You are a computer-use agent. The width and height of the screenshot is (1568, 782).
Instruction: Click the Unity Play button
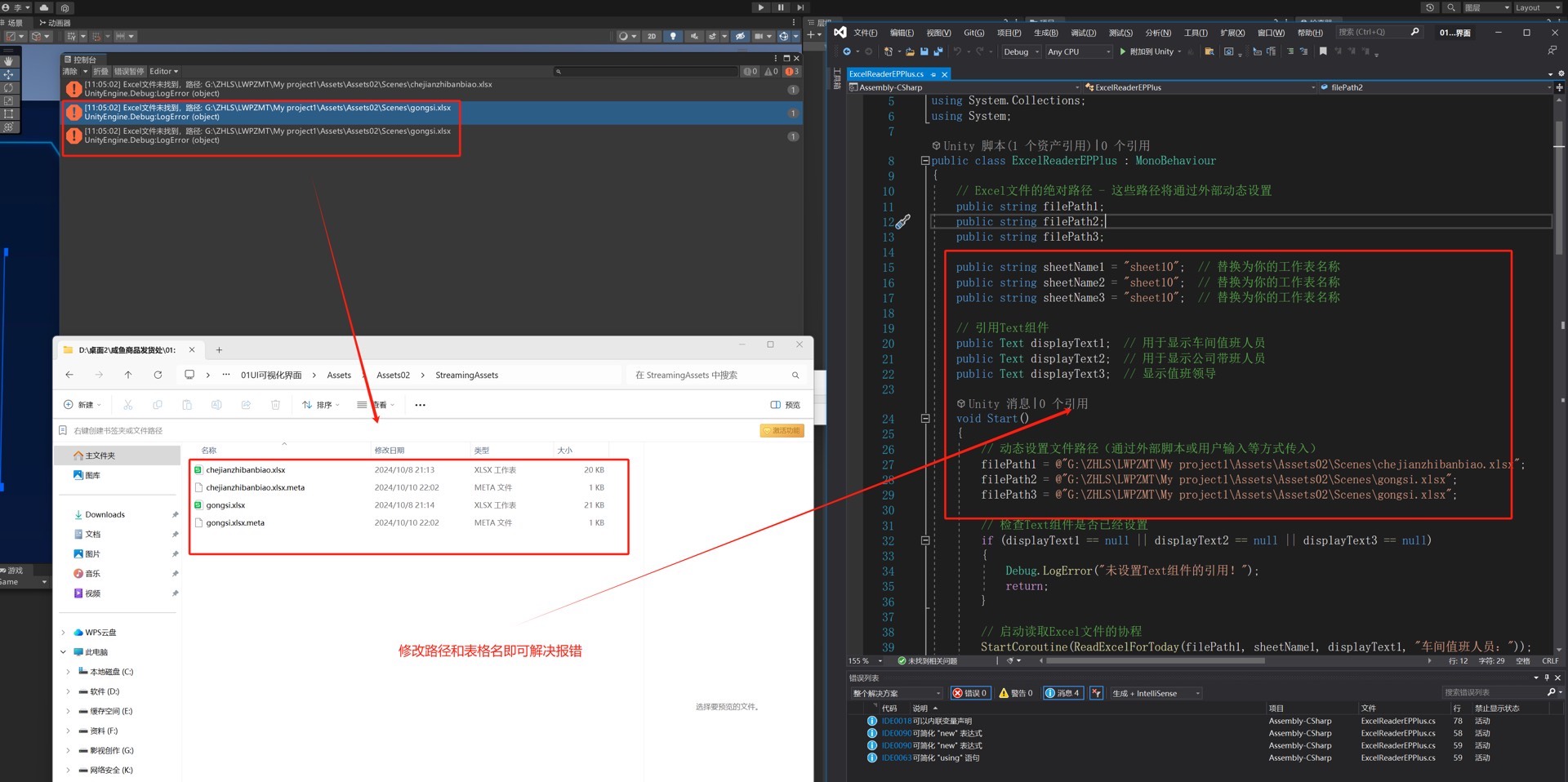[x=760, y=7]
